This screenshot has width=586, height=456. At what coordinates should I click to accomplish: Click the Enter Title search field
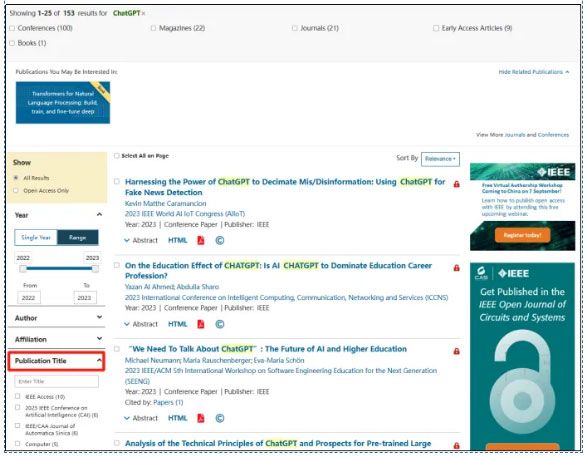56,381
